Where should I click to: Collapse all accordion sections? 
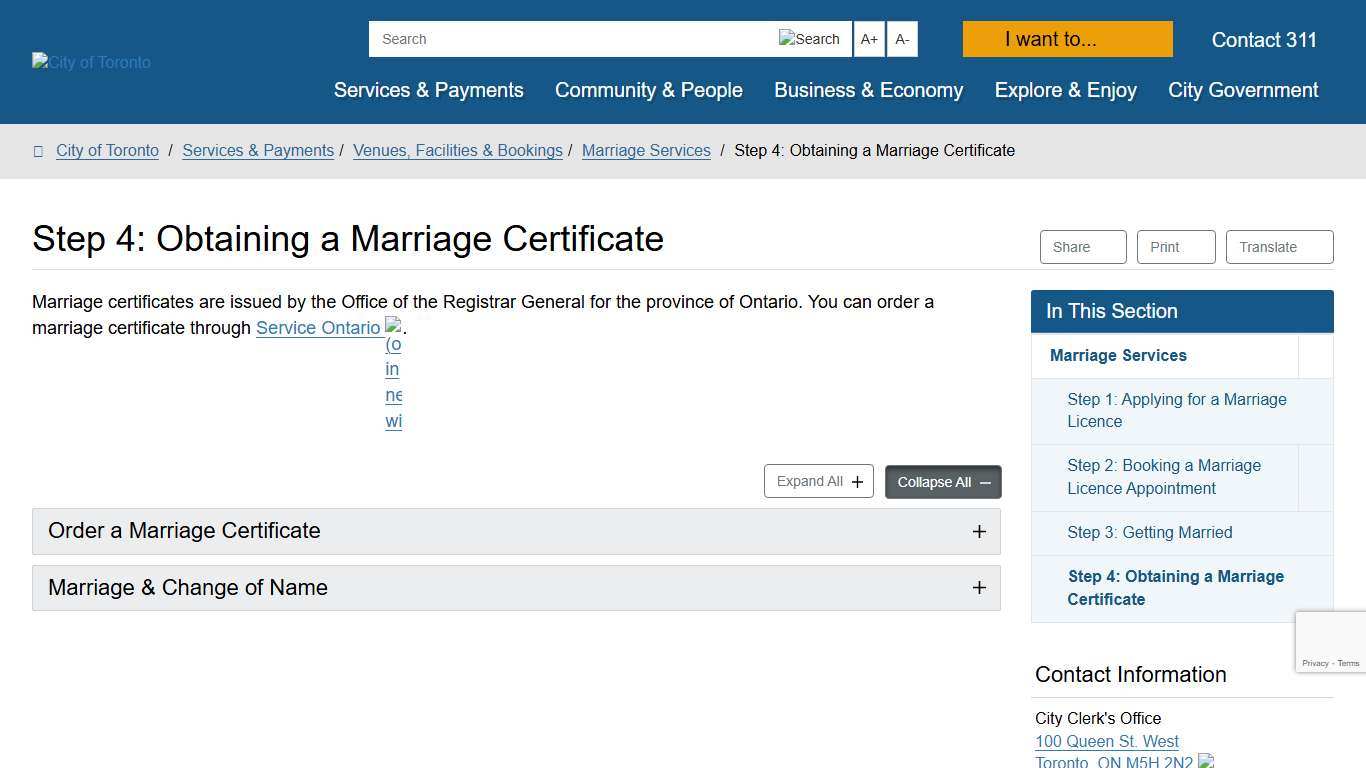tap(941, 482)
